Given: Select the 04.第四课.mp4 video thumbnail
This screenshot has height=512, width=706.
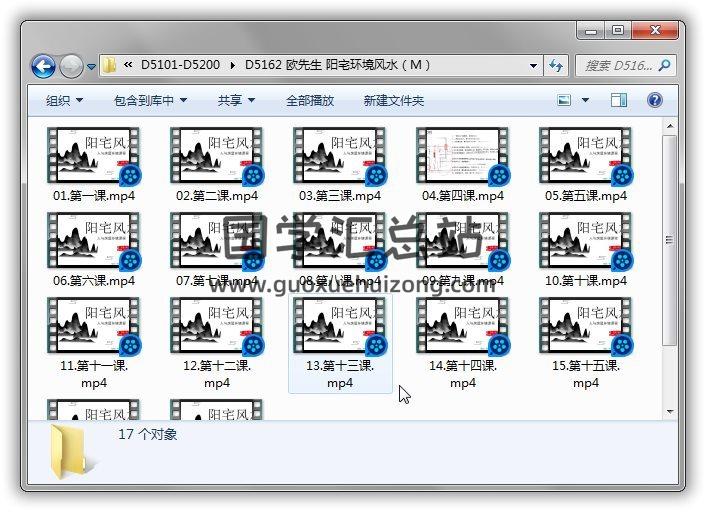Looking at the screenshot, I should (462, 156).
